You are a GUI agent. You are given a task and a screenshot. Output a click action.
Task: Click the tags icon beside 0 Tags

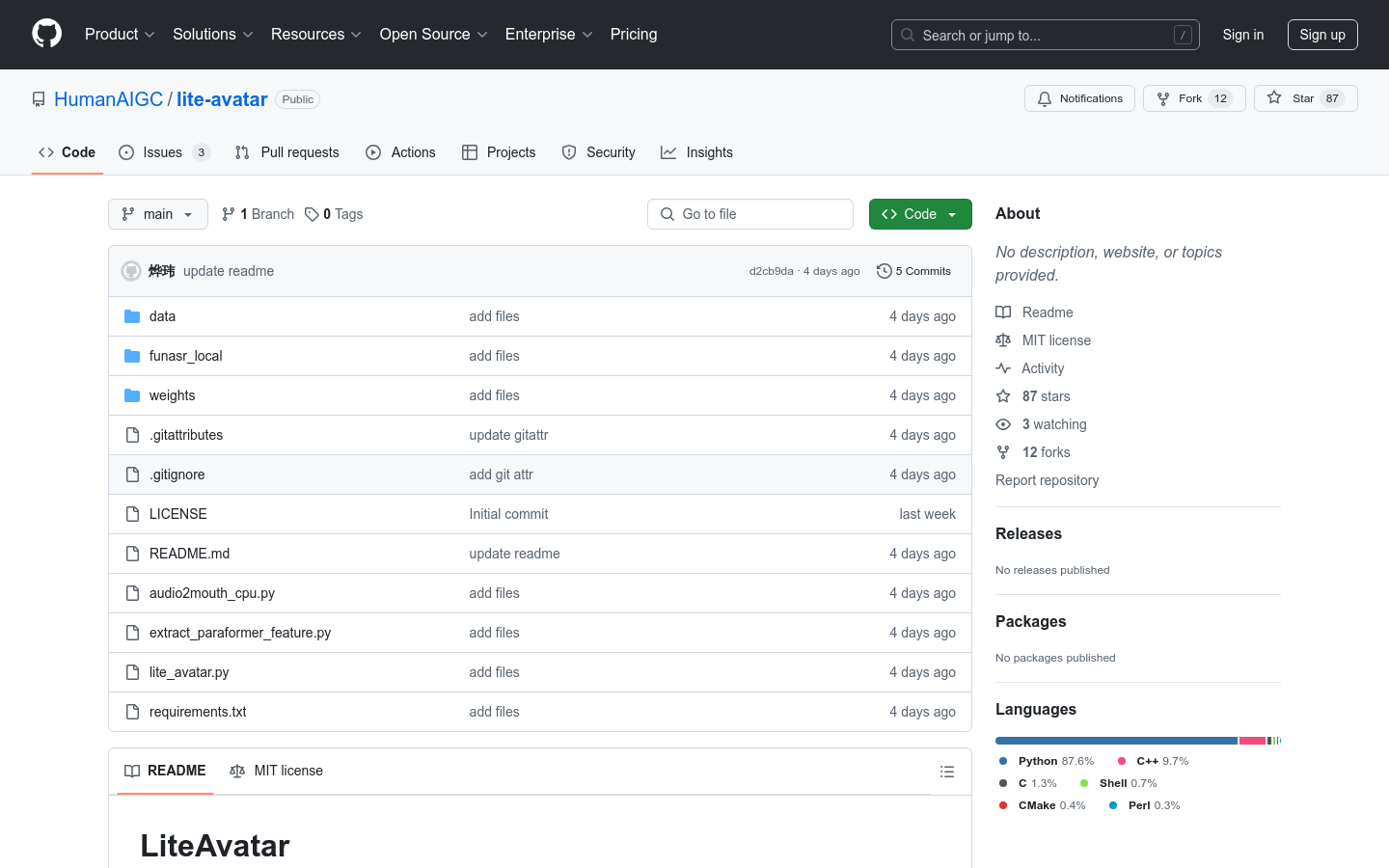pos(312,214)
